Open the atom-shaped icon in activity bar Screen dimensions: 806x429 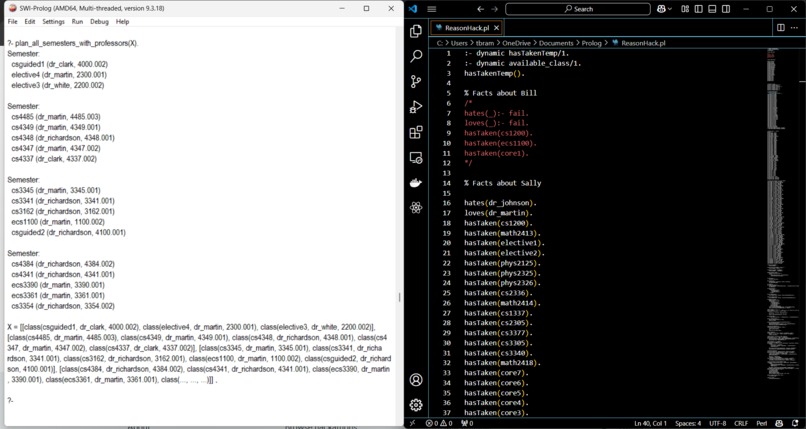coord(416,208)
